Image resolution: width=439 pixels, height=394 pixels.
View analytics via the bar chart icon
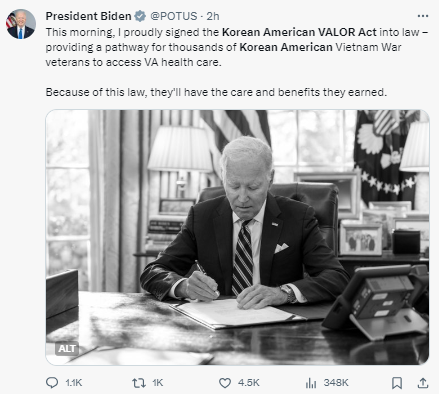click(x=311, y=383)
